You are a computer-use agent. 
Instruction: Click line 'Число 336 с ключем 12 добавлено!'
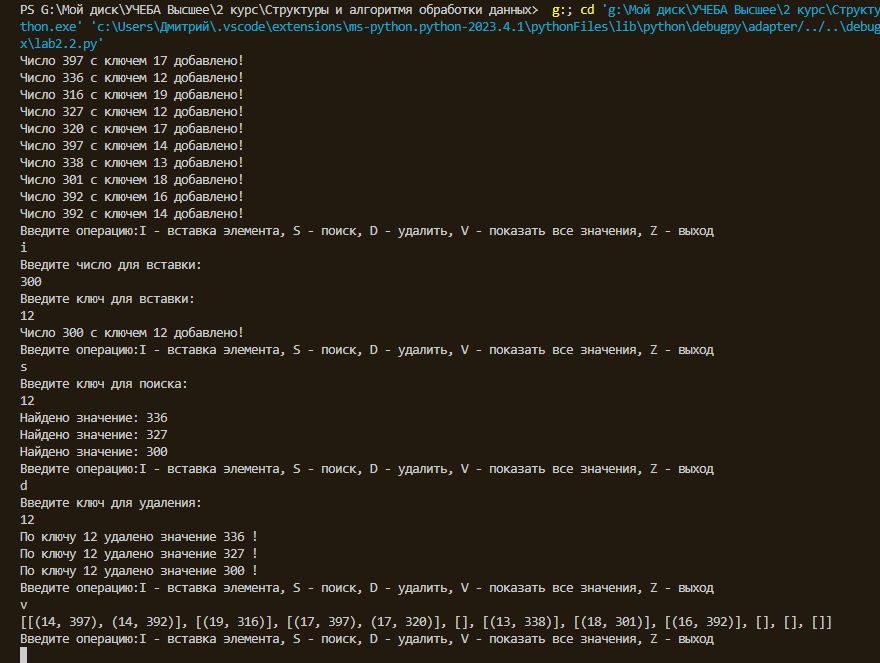(132, 77)
